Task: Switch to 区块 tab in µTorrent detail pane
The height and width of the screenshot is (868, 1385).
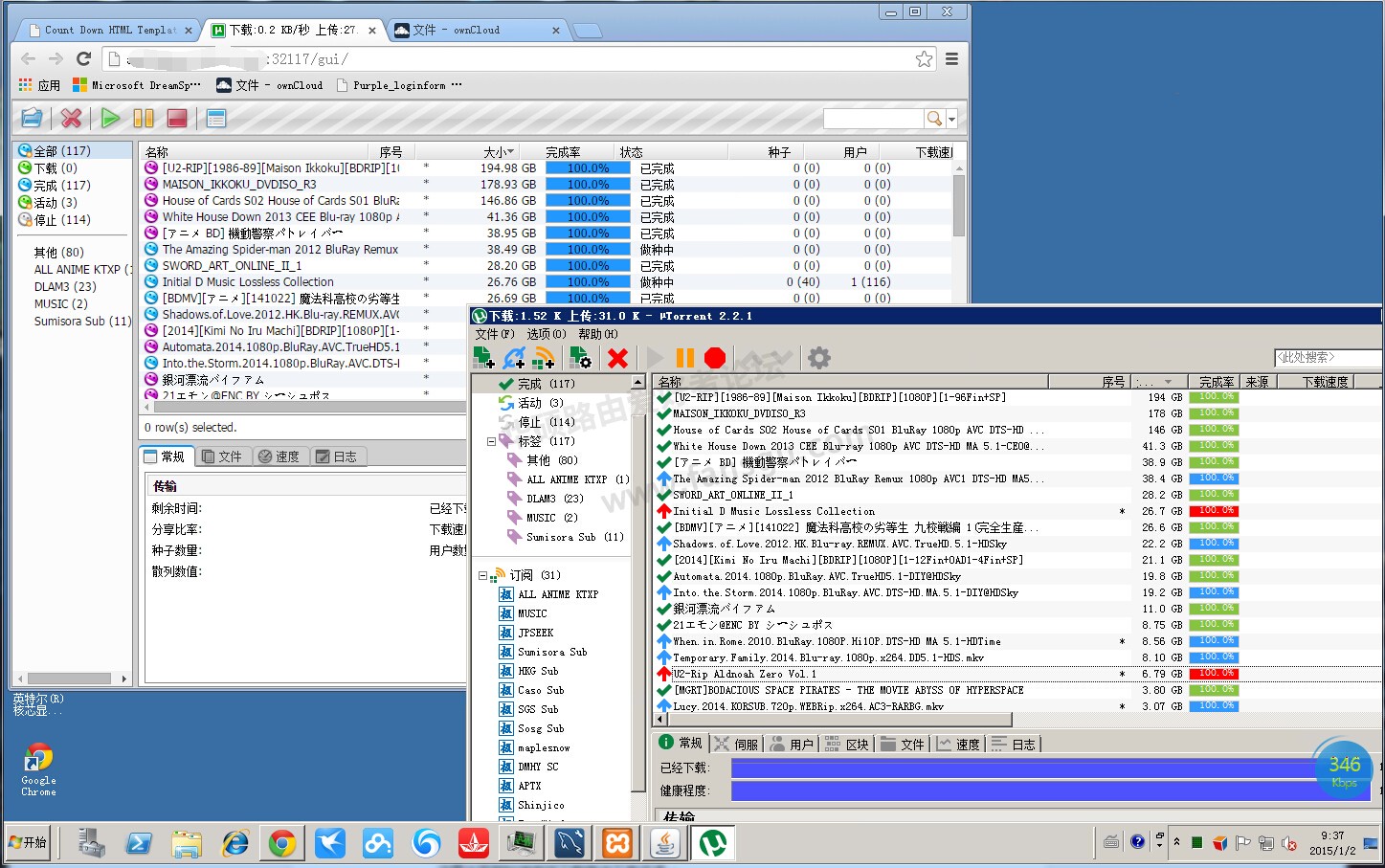Action: 846,744
